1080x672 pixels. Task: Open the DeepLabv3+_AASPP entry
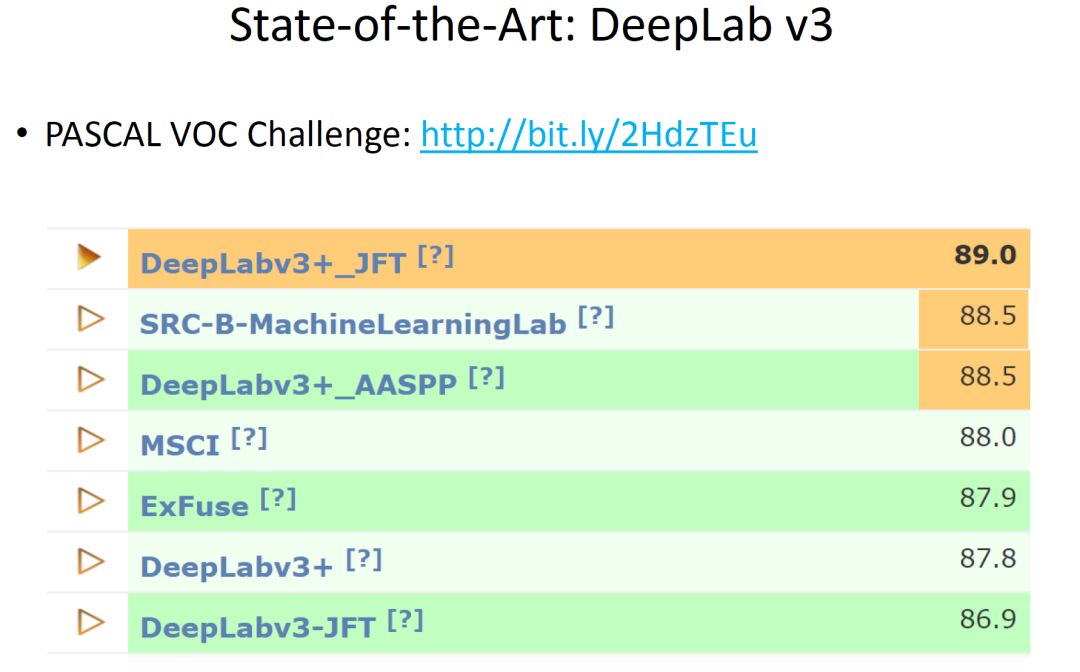[298, 385]
